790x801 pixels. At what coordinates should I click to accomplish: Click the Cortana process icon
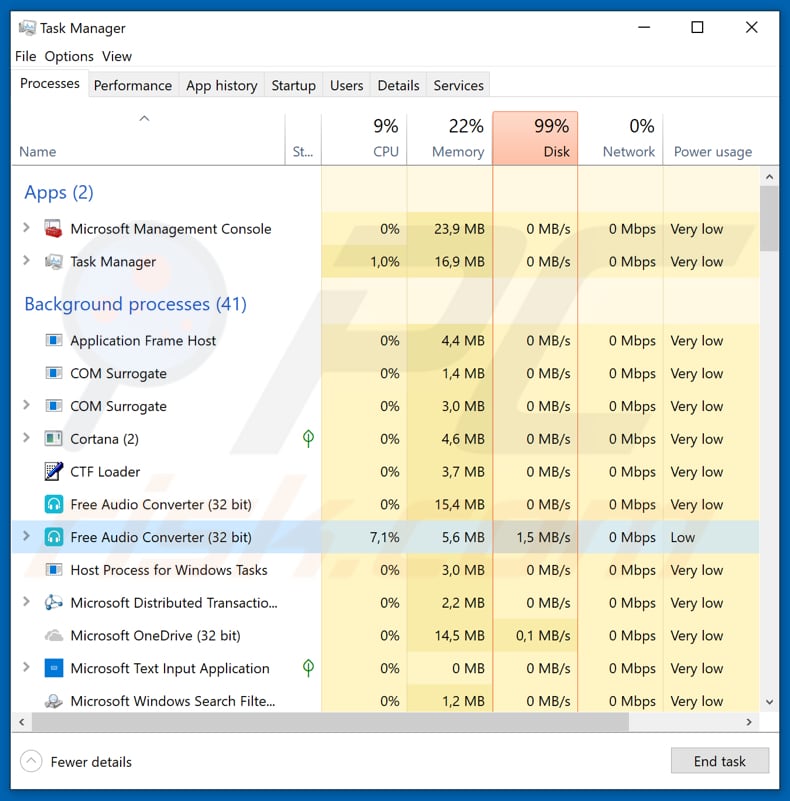pyautogui.click(x=53, y=438)
